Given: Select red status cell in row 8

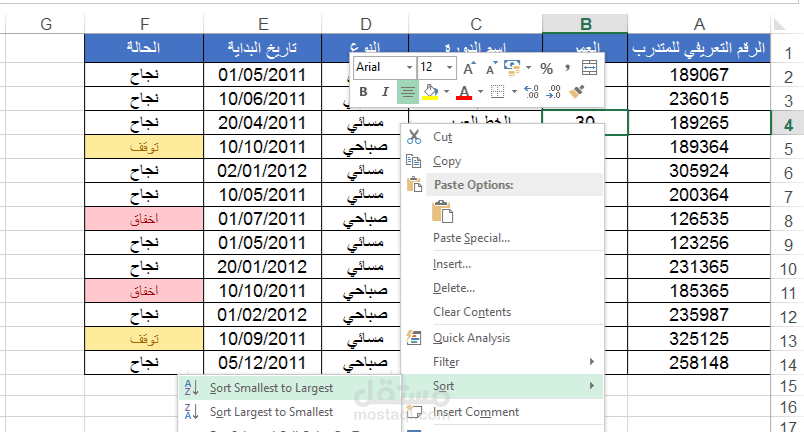Looking at the screenshot, I should click(x=144, y=219).
